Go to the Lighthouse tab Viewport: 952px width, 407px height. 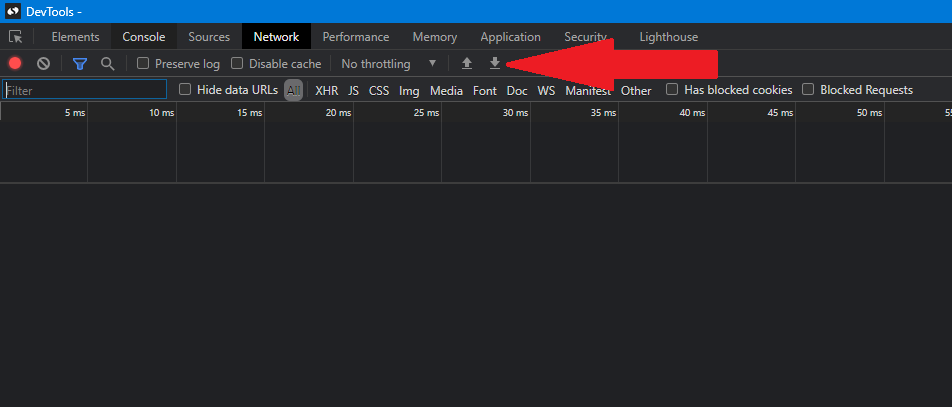click(669, 37)
